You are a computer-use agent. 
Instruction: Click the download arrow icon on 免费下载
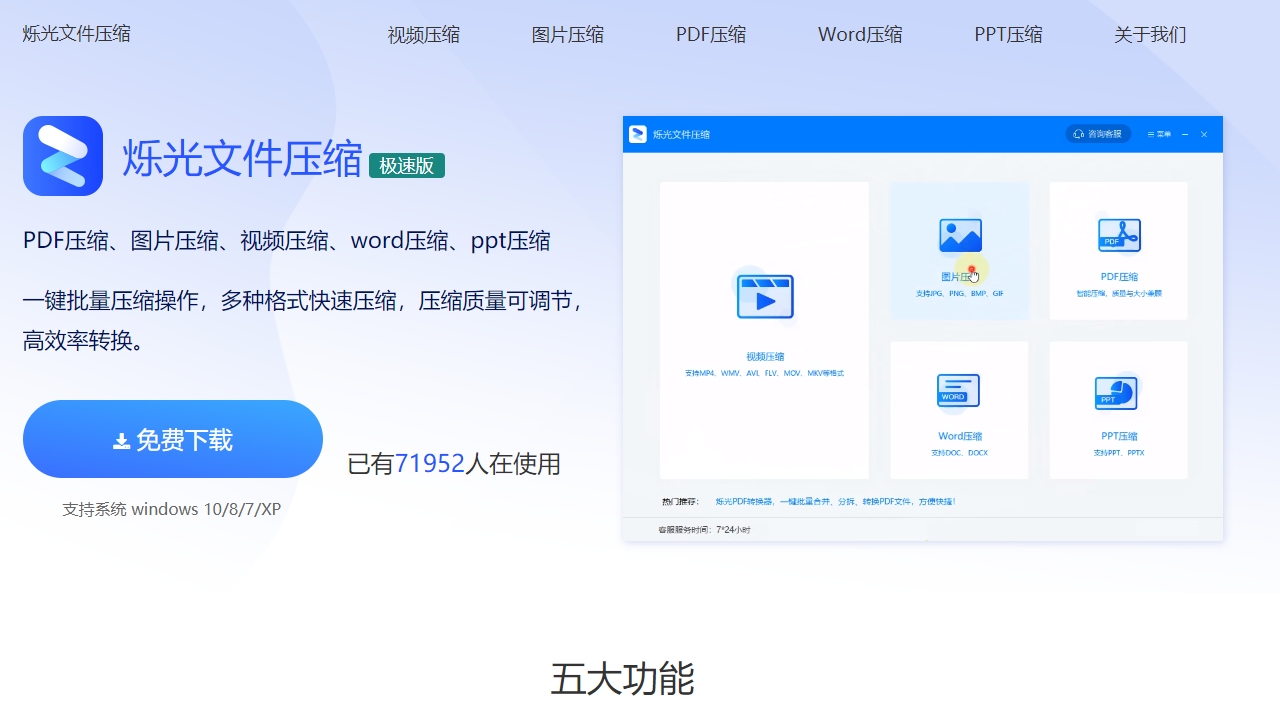119,438
